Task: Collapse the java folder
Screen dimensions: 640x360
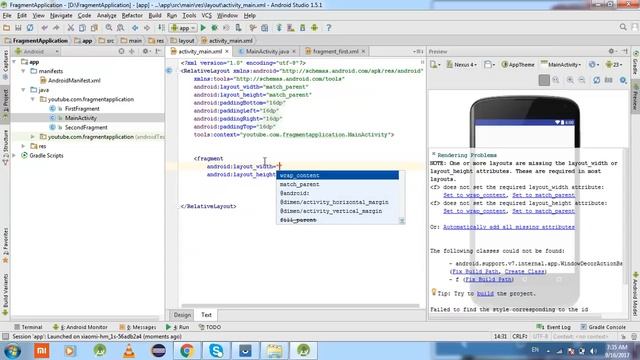Action: 23,90
